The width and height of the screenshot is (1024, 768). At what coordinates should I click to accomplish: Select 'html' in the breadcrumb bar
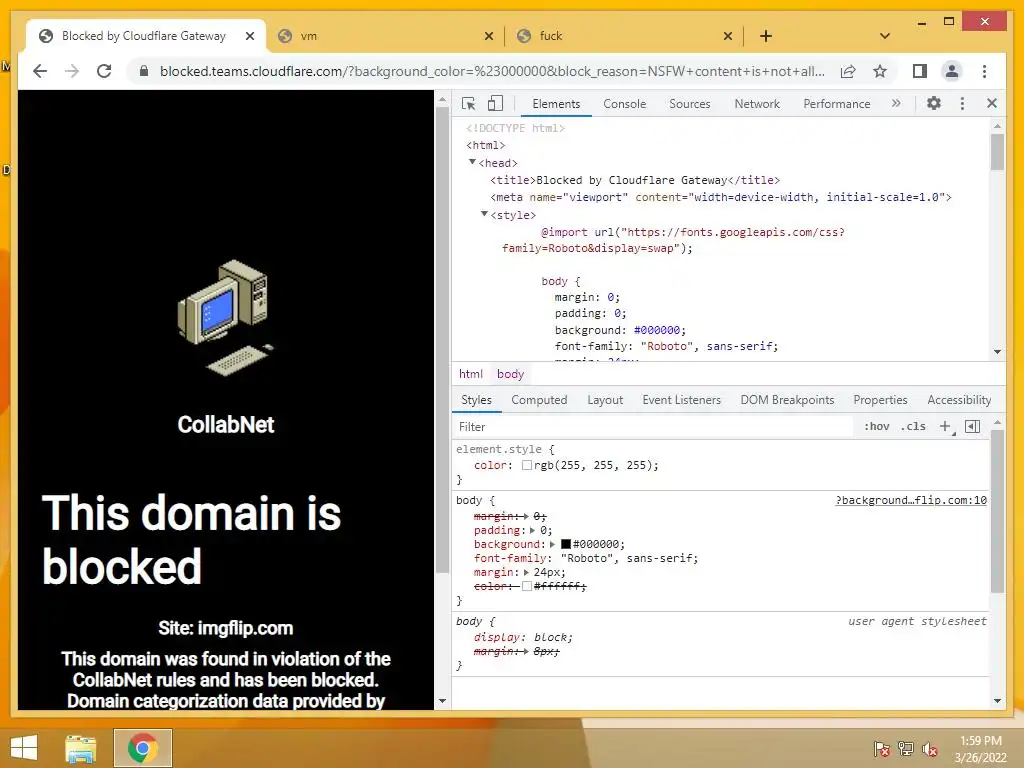[470, 374]
